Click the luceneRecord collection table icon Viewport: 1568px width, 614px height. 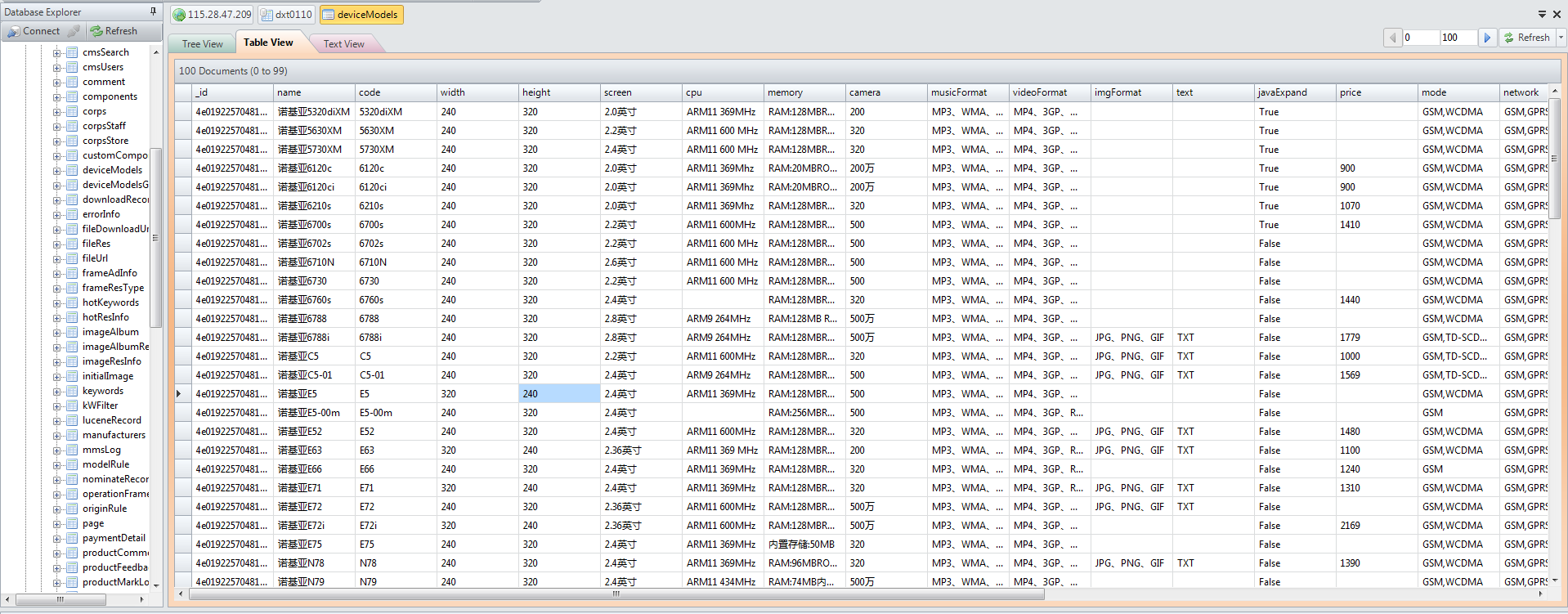72,420
